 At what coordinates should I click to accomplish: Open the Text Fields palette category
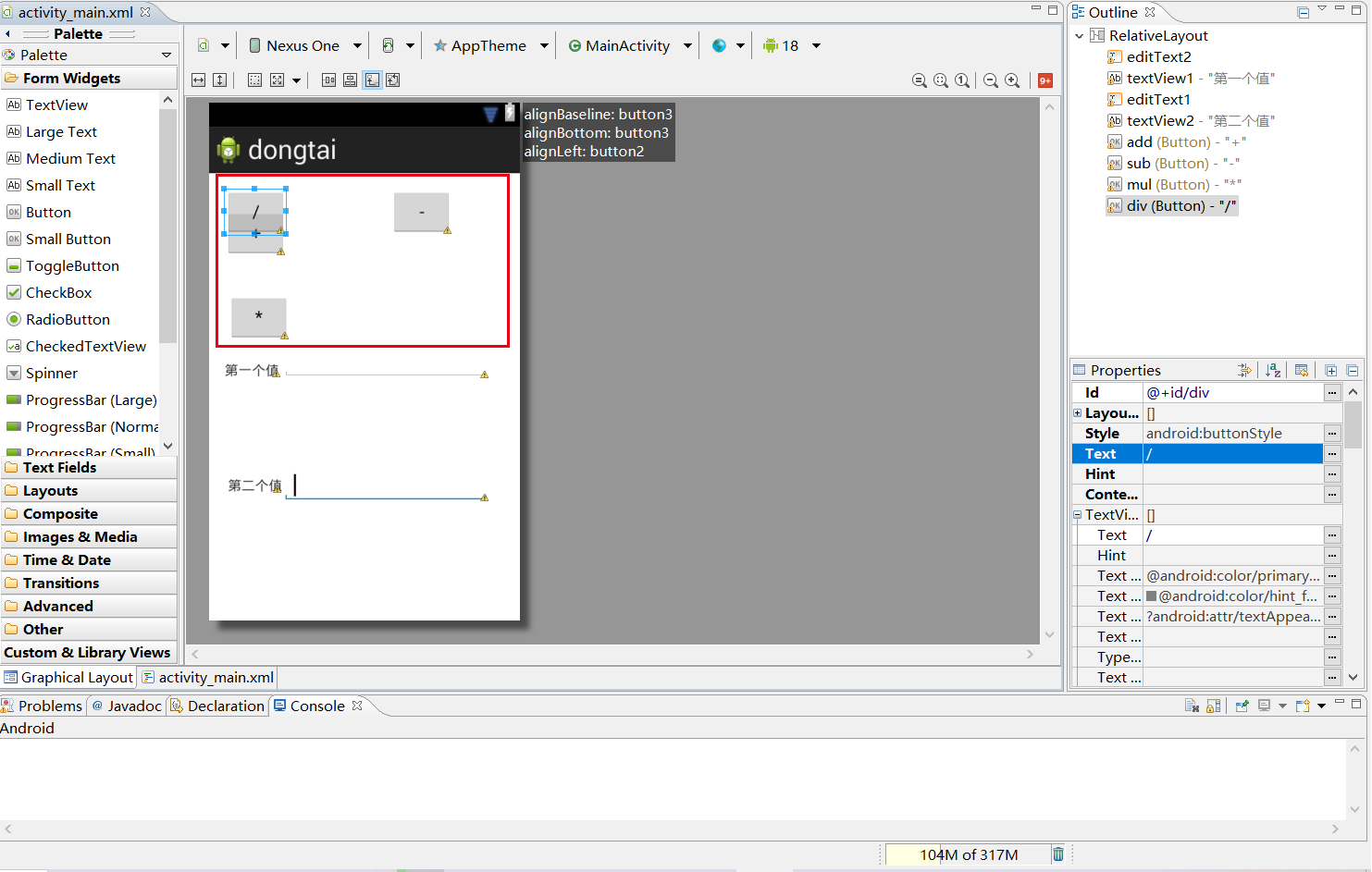coord(89,467)
